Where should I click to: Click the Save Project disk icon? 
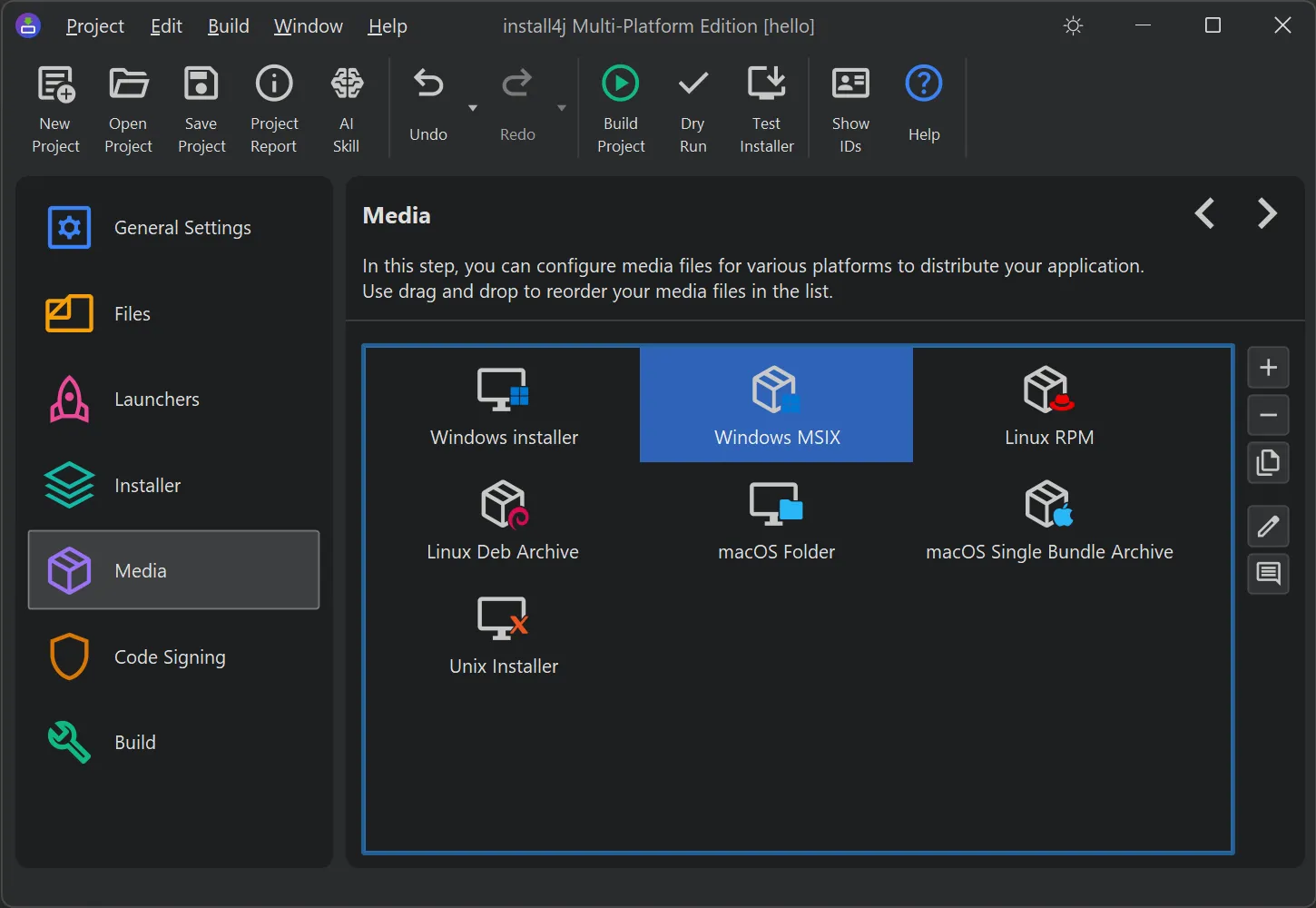pos(201,84)
